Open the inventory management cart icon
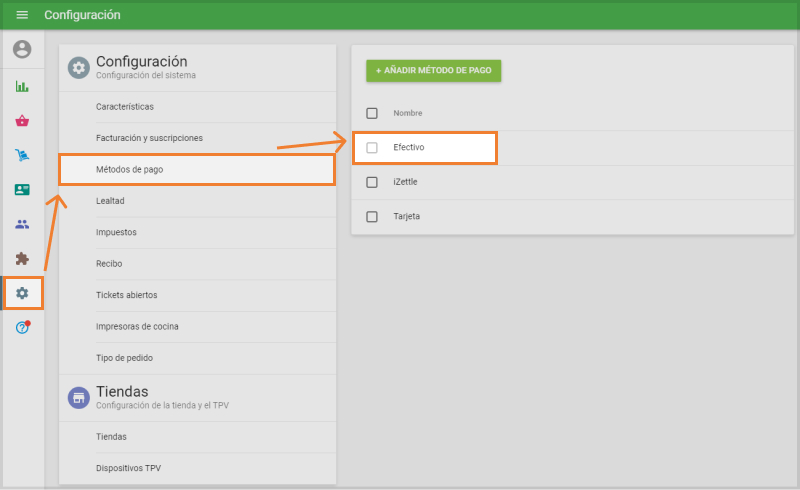 click(22, 155)
